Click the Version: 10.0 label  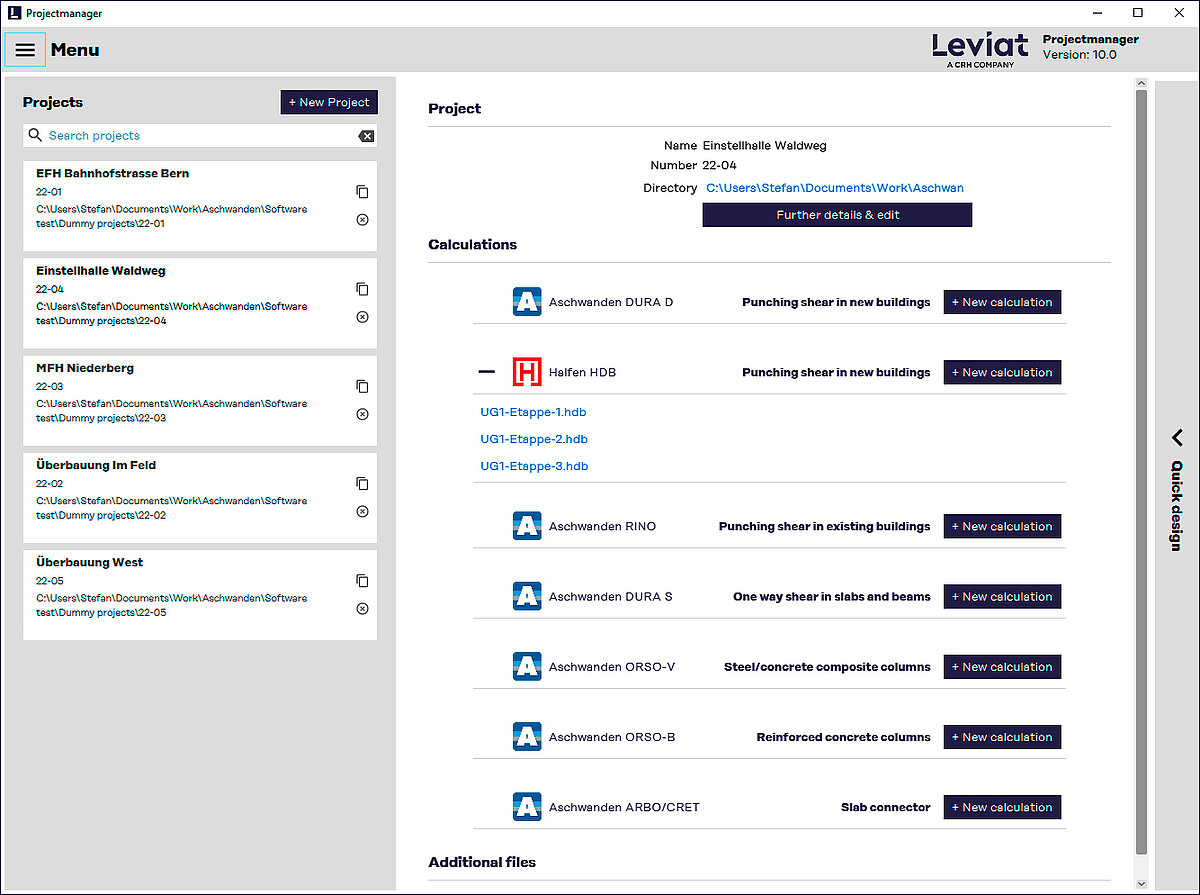pos(1080,55)
